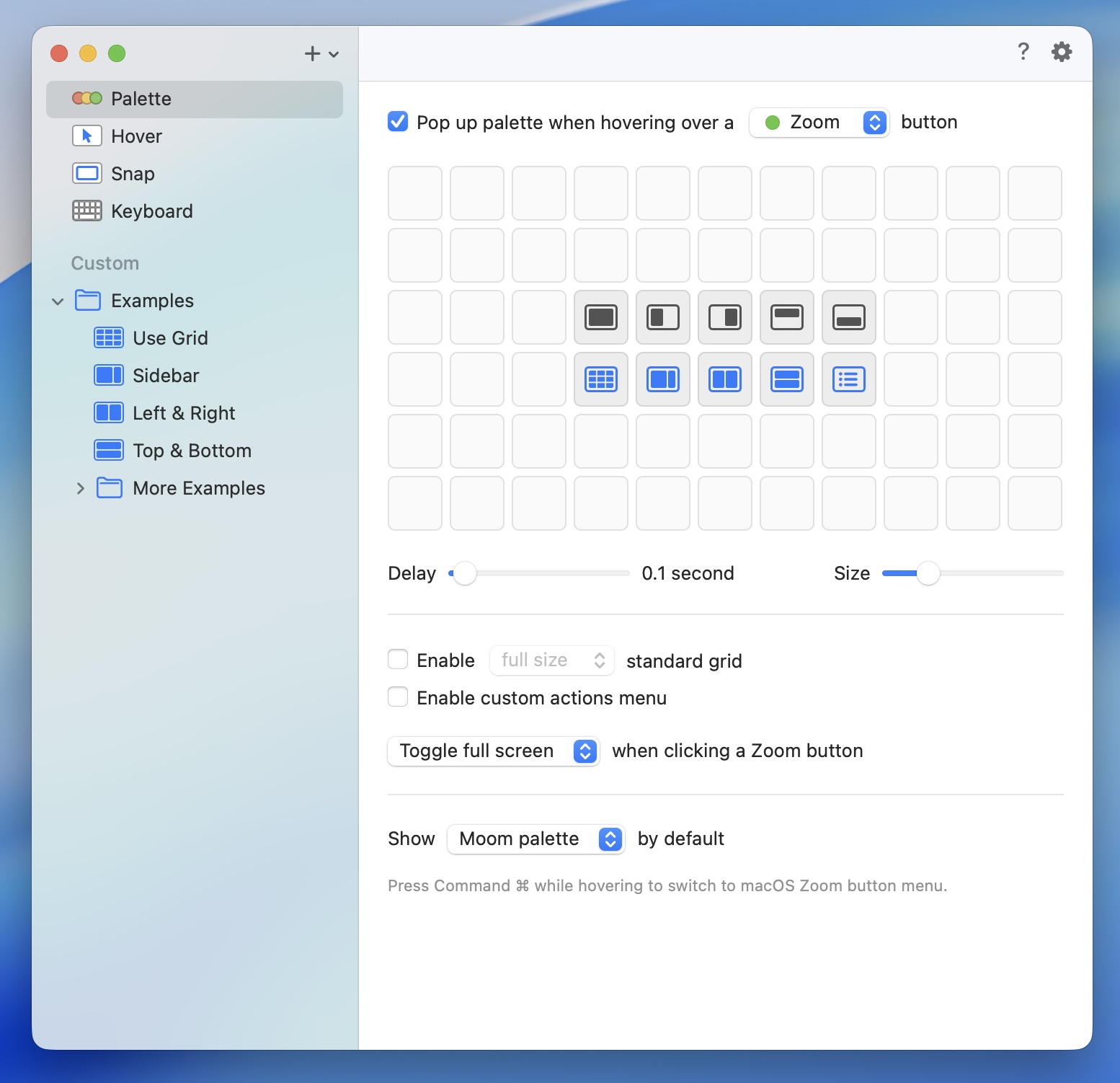Image resolution: width=1120 pixels, height=1083 pixels.
Task: Expand the More Examples folder
Action: pyautogui.click(x=80, y=489)
